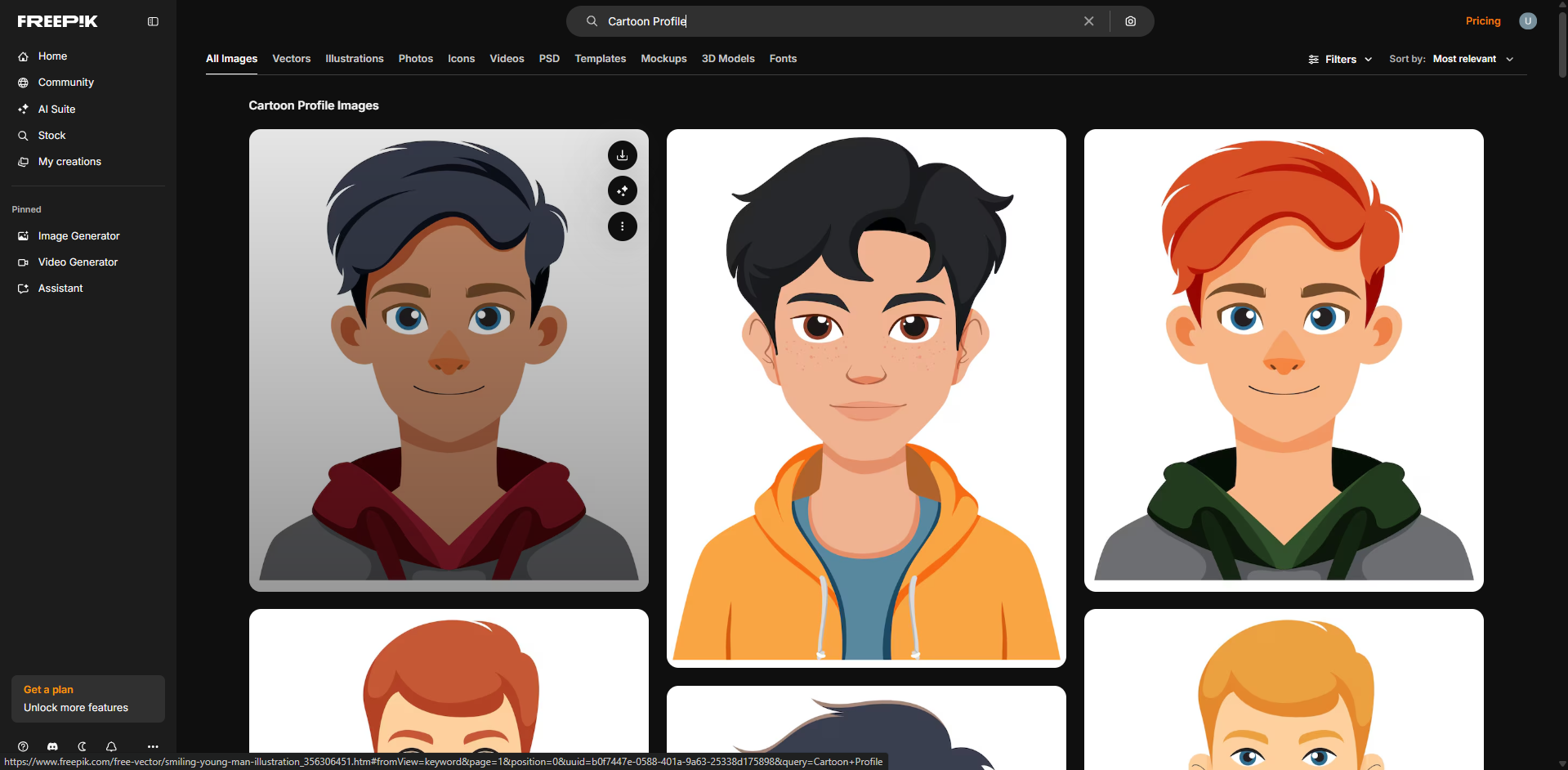Switch to the Photos tab
The image size is (1568, 770).
click(416, 59)
